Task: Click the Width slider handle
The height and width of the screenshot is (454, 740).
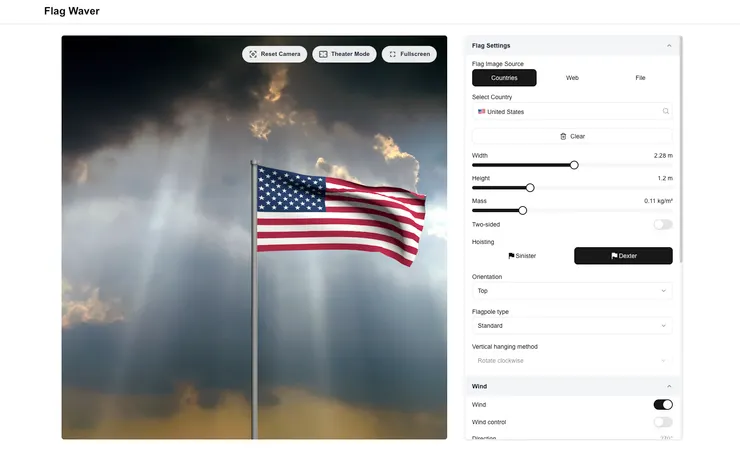Action: [574, 165]
